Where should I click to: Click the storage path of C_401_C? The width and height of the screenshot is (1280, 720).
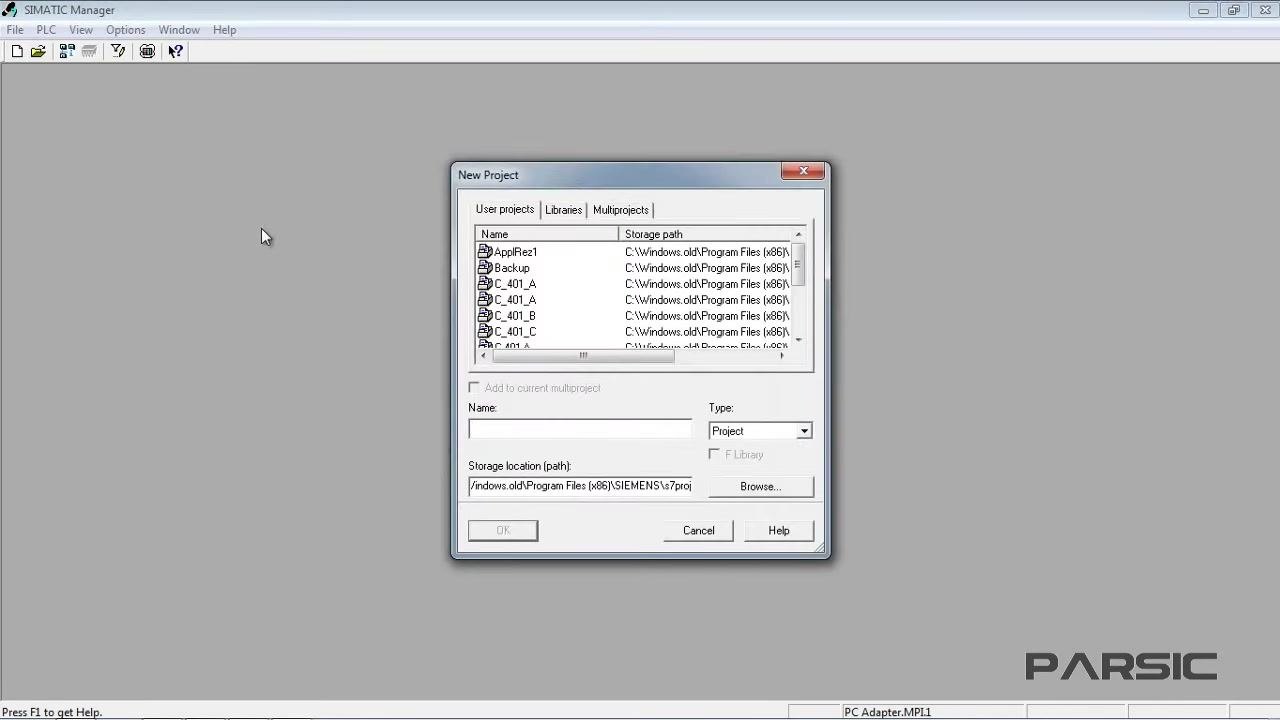pyautogui.click(x=707, y=332)
